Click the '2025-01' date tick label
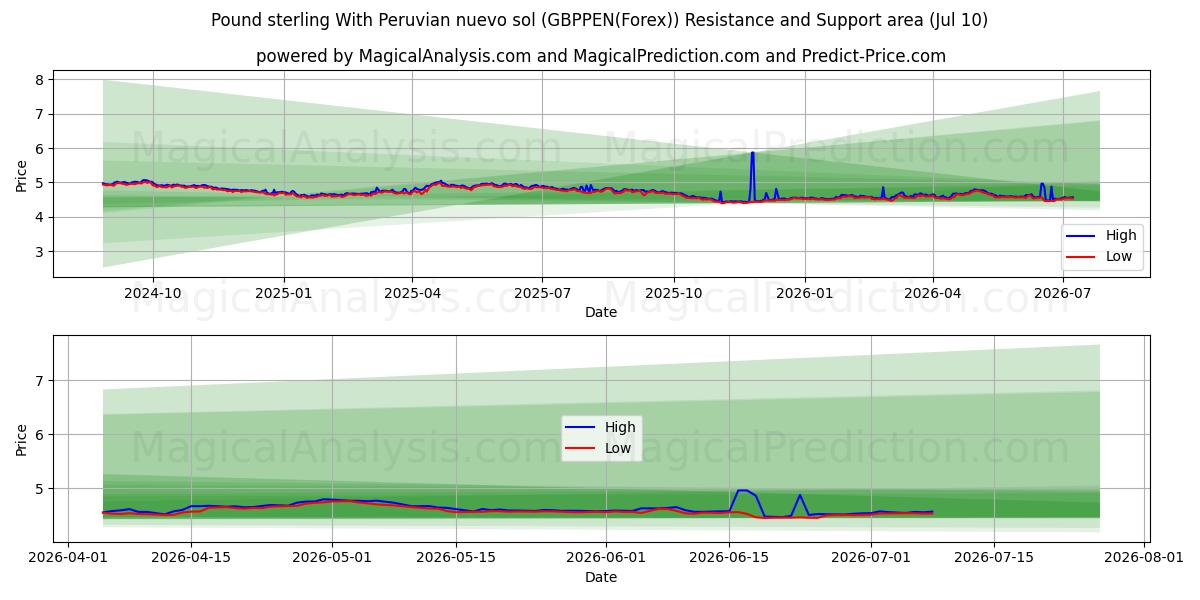The height and width of the screenshot is (600, 1200). (284, 293)
